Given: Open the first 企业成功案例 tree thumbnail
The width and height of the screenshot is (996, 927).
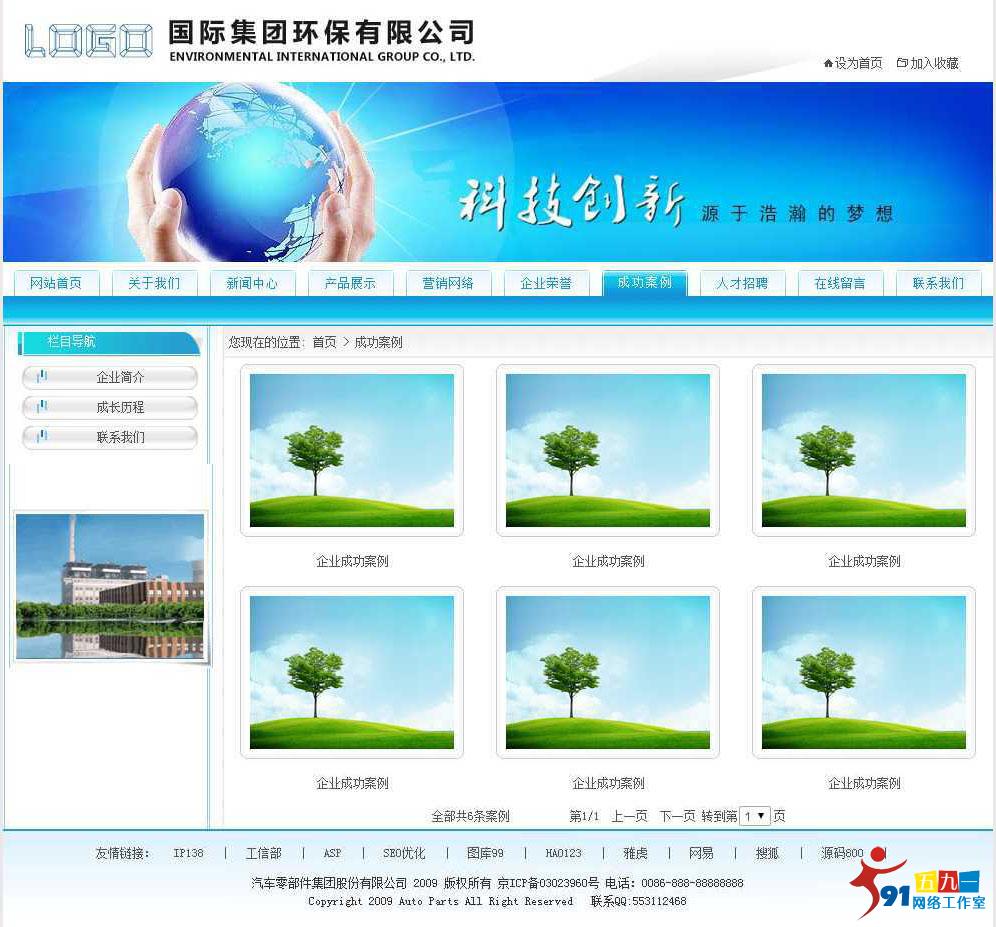Looking at the screenshot, I should click(x=351, y=448).
